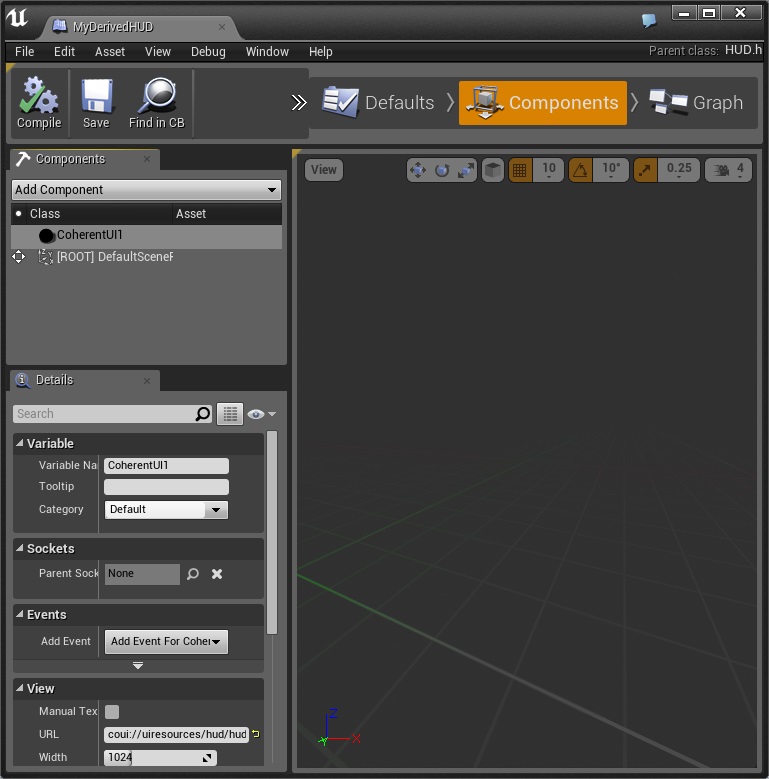Open camera speed setting
Screen dimensions: 769x779
pyautogui.click(x=728, y=170)
